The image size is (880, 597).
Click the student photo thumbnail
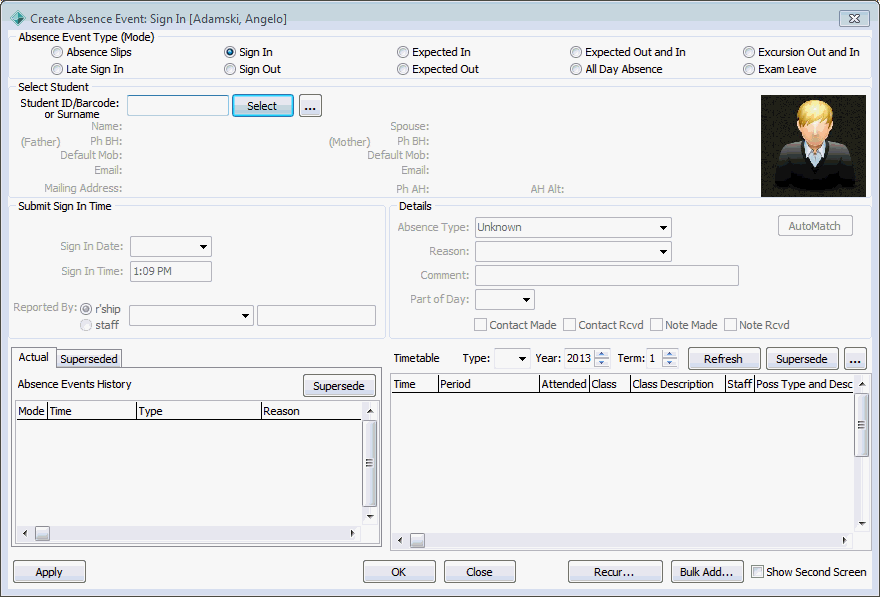813,146
